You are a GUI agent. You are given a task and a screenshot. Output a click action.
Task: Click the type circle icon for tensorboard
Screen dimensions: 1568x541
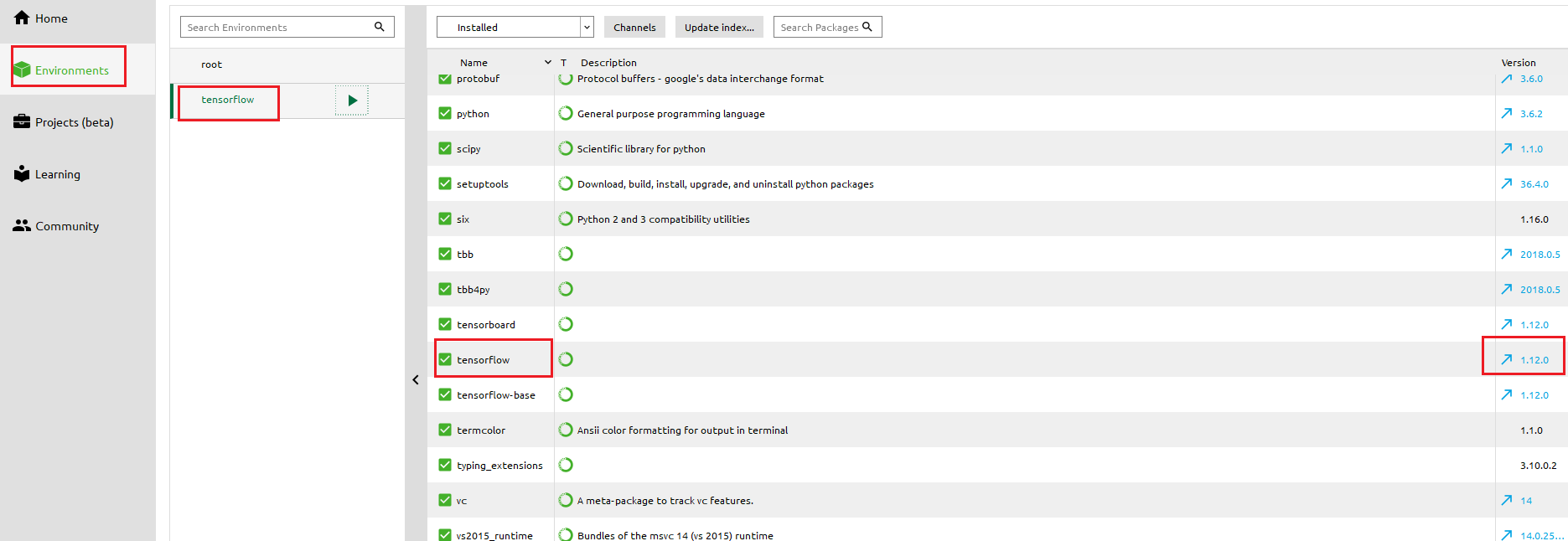(x=566, y=324)
